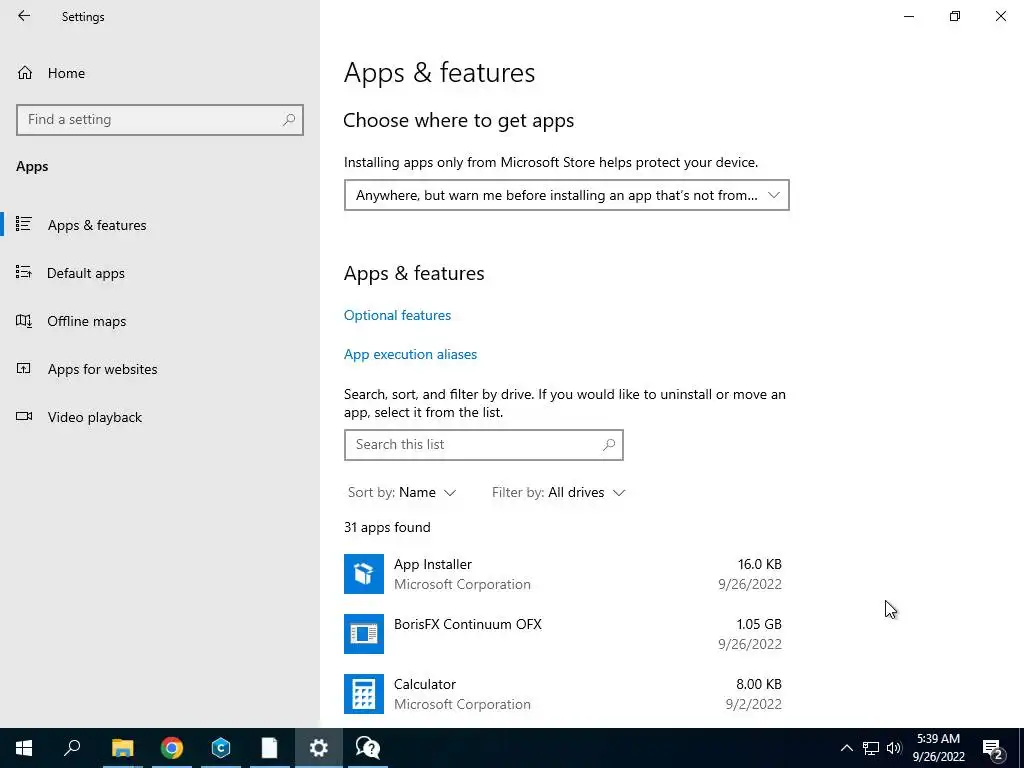
Task: Select the BorisFX Continuum OFX entry name
Action: pos(468,624)
